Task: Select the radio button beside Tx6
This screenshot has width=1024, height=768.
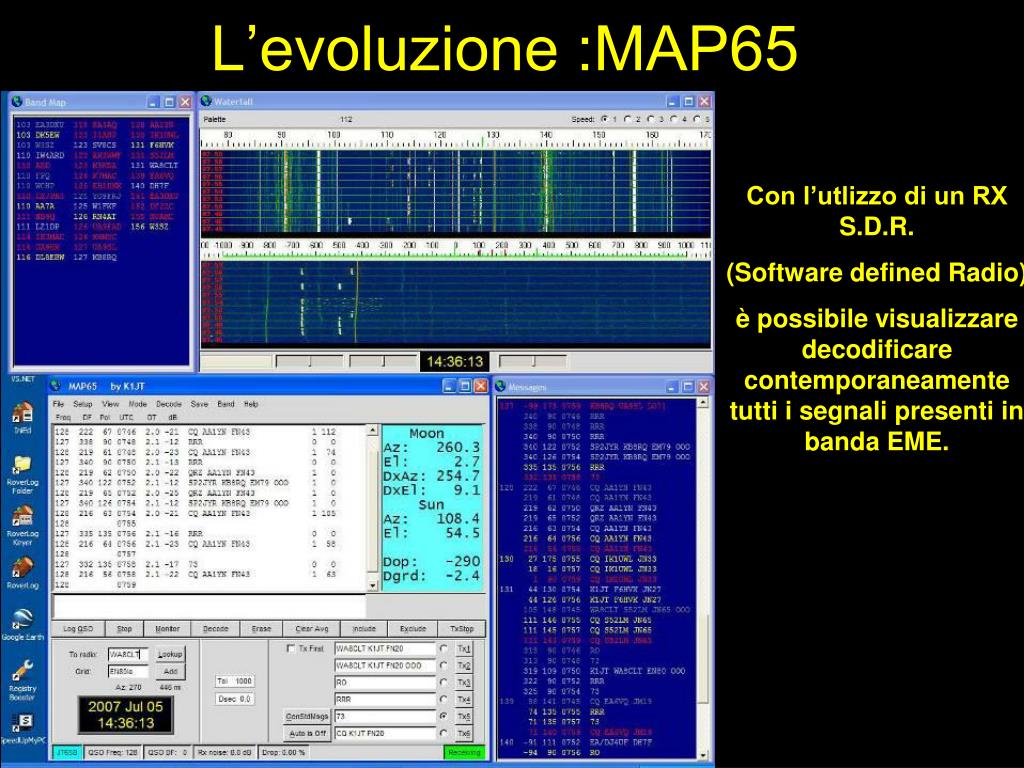Action: pos(444,733)
